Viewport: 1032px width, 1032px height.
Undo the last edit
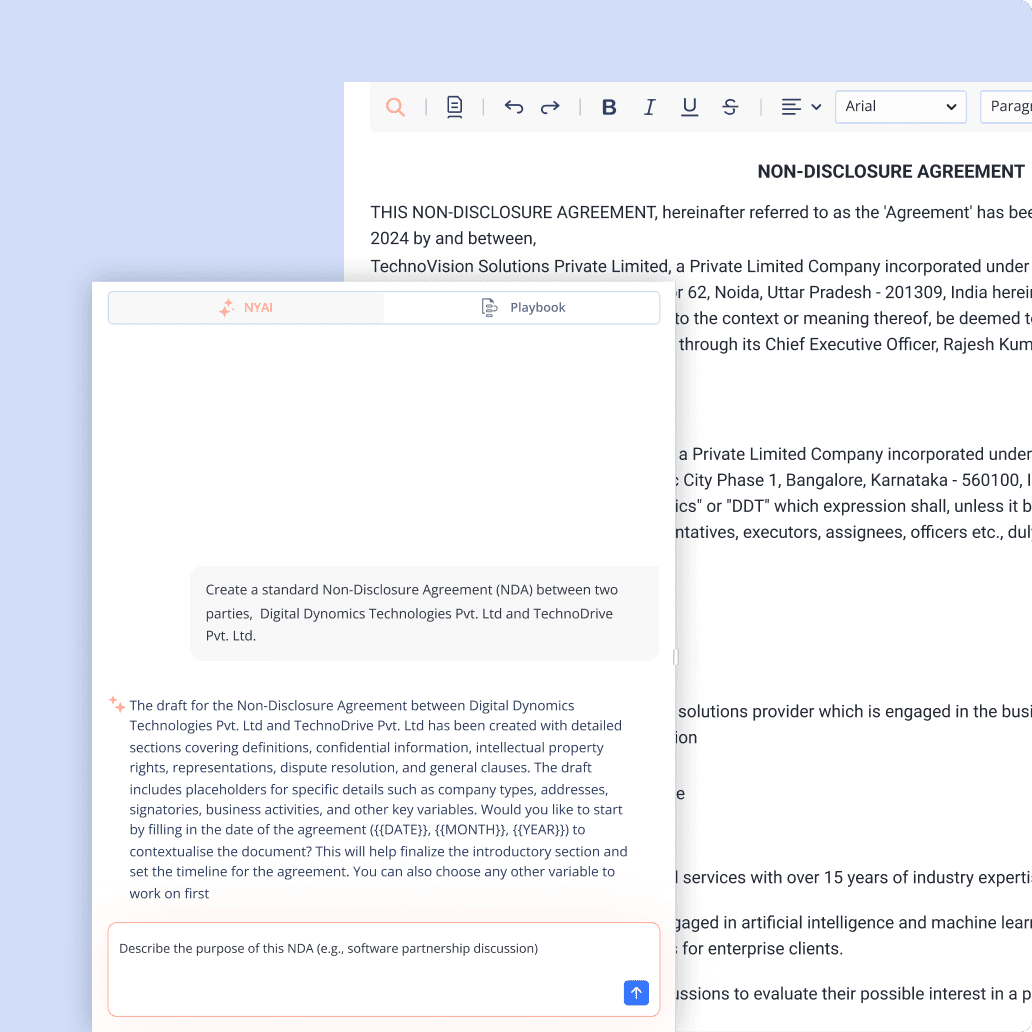[513, 107]
